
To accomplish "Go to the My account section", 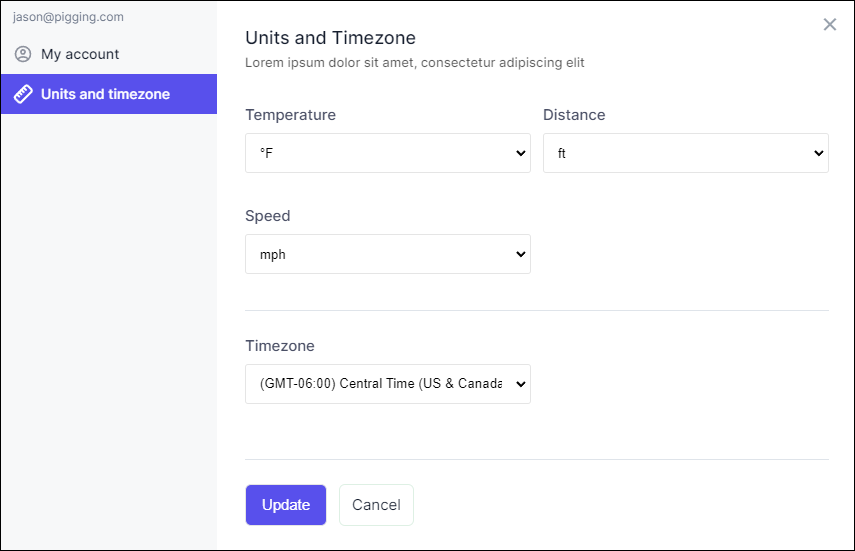I will [x=80, y=54].
